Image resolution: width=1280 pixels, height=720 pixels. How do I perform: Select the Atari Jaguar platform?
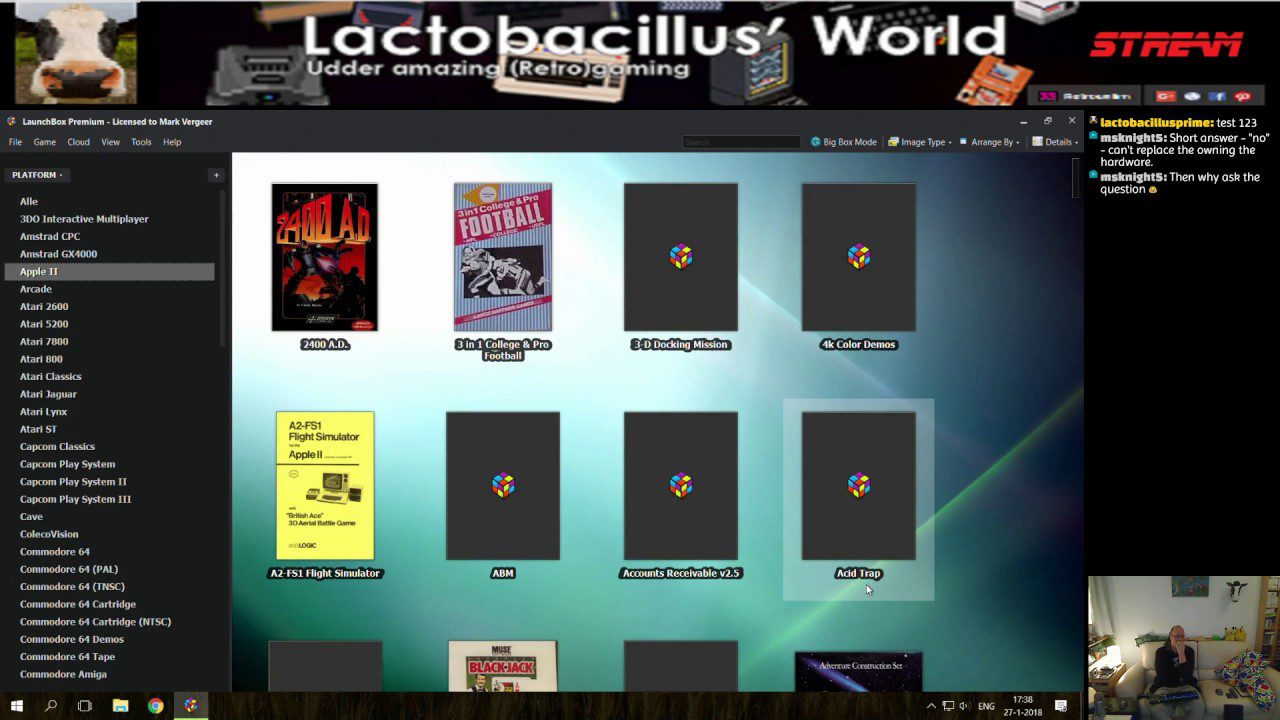[x=109, y=394]
